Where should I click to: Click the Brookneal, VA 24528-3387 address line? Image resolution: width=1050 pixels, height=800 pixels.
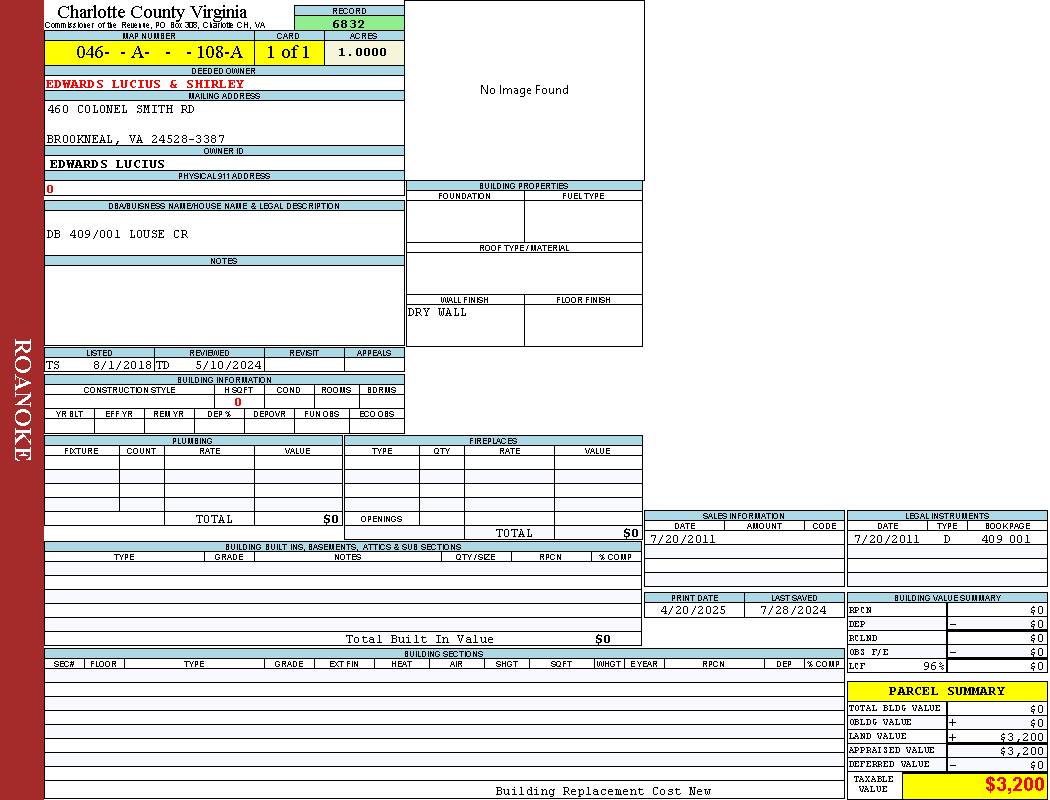pos(135,139)
